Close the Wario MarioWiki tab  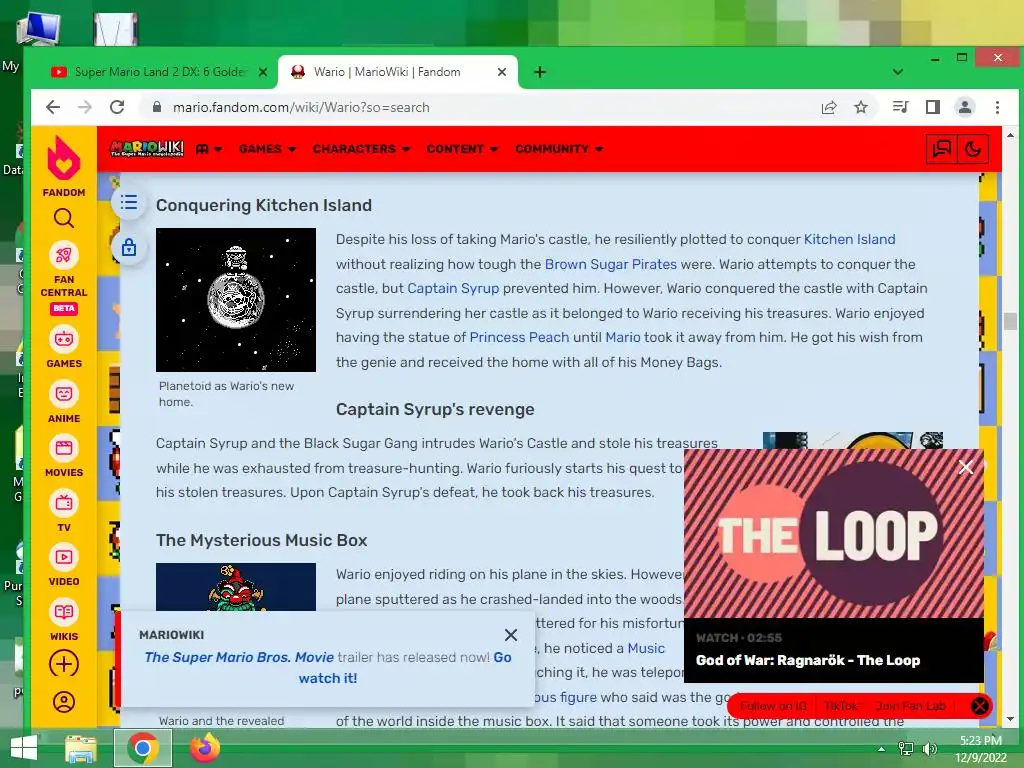pyautogui.click(x=502, y=72)
